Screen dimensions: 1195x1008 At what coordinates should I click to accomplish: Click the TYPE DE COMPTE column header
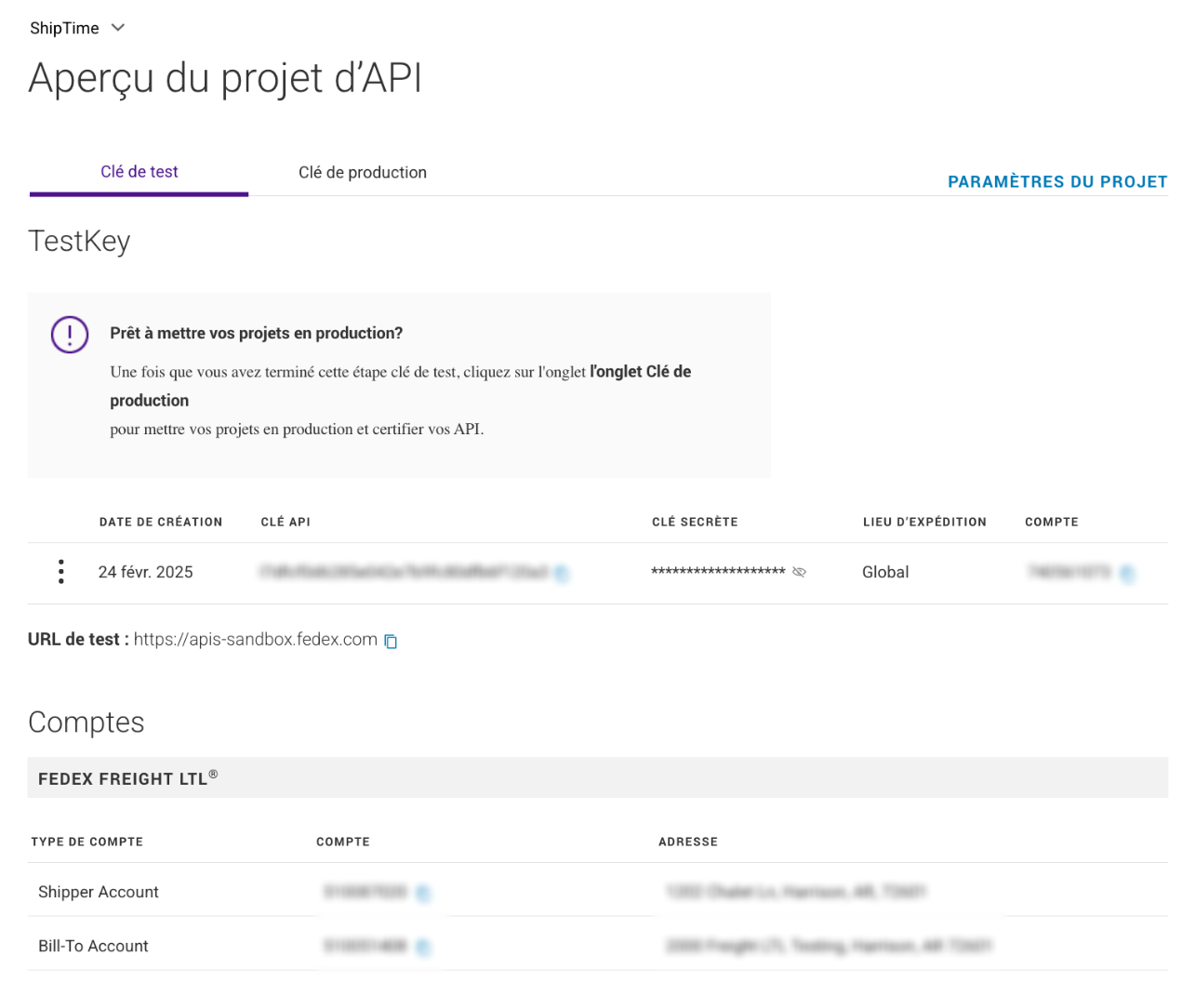(87, 842)
